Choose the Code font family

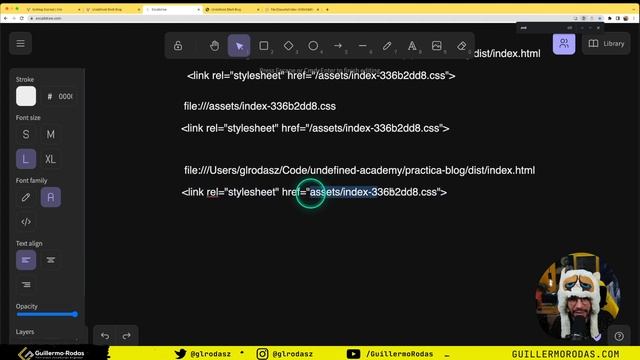(x=26, y=222)
